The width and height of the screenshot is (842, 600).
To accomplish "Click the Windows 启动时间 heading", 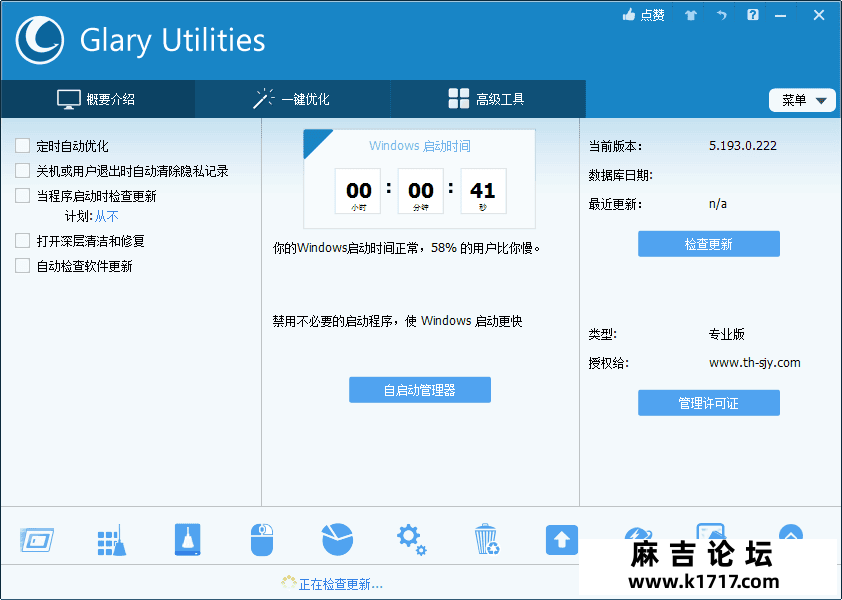I will coord(420,146).
